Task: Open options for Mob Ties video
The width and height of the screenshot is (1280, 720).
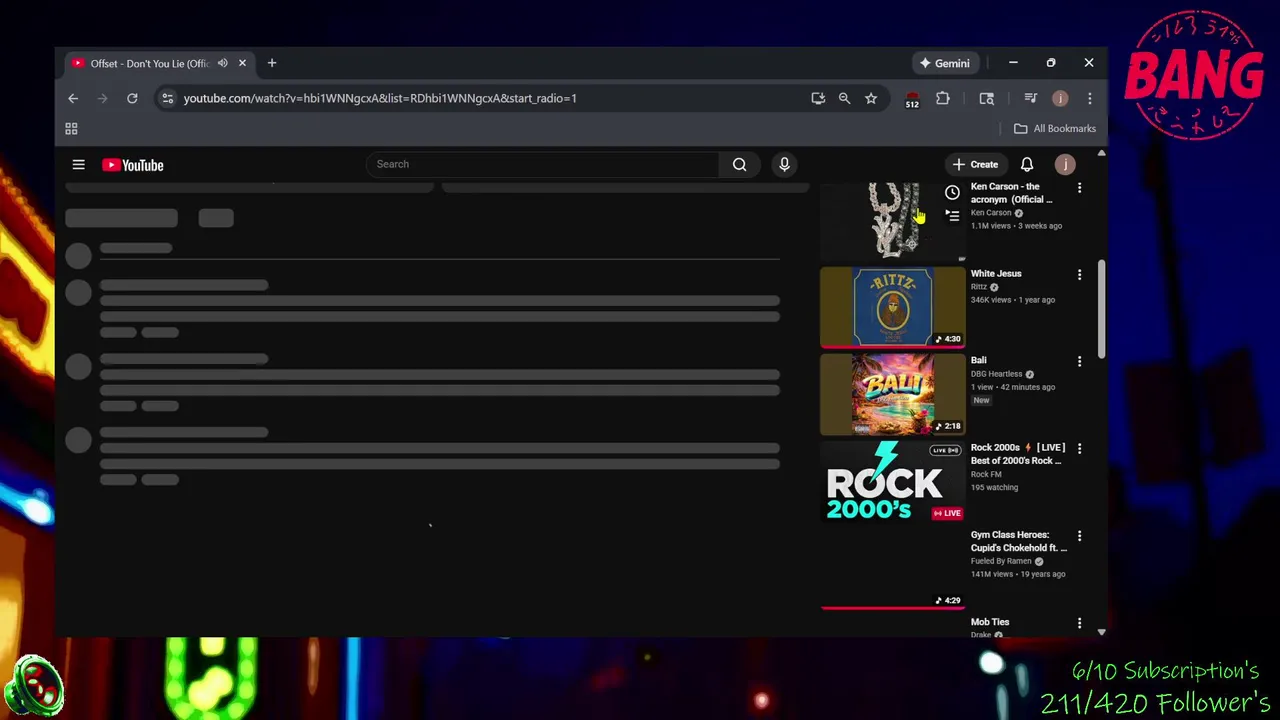Action: 1079,623
